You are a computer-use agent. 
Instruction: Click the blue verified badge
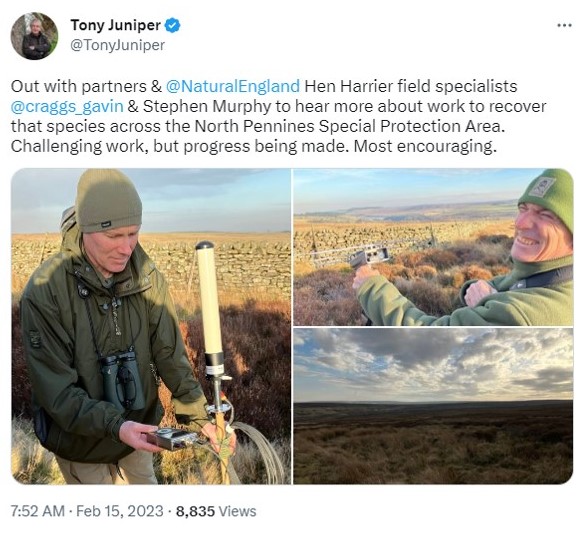[x=172, y=26]
